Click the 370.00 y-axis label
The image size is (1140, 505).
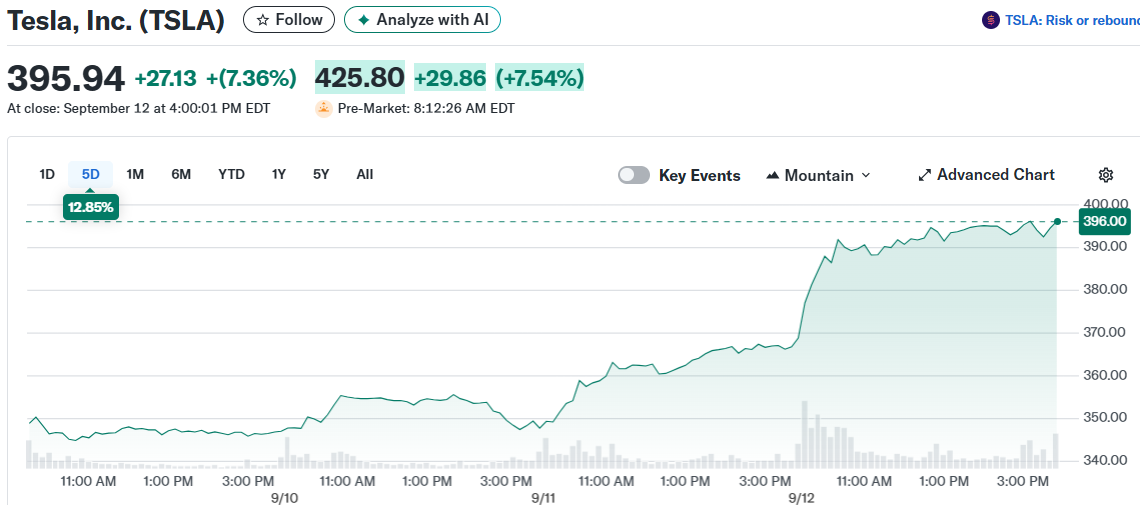1105,332
